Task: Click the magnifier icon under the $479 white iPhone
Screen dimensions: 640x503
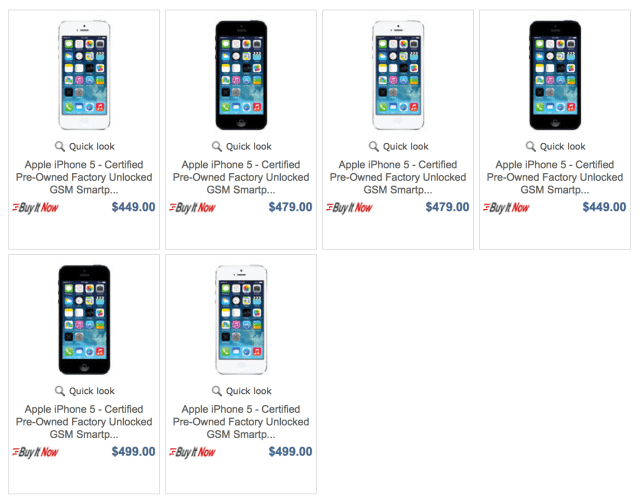Action: tap(374, 147)
